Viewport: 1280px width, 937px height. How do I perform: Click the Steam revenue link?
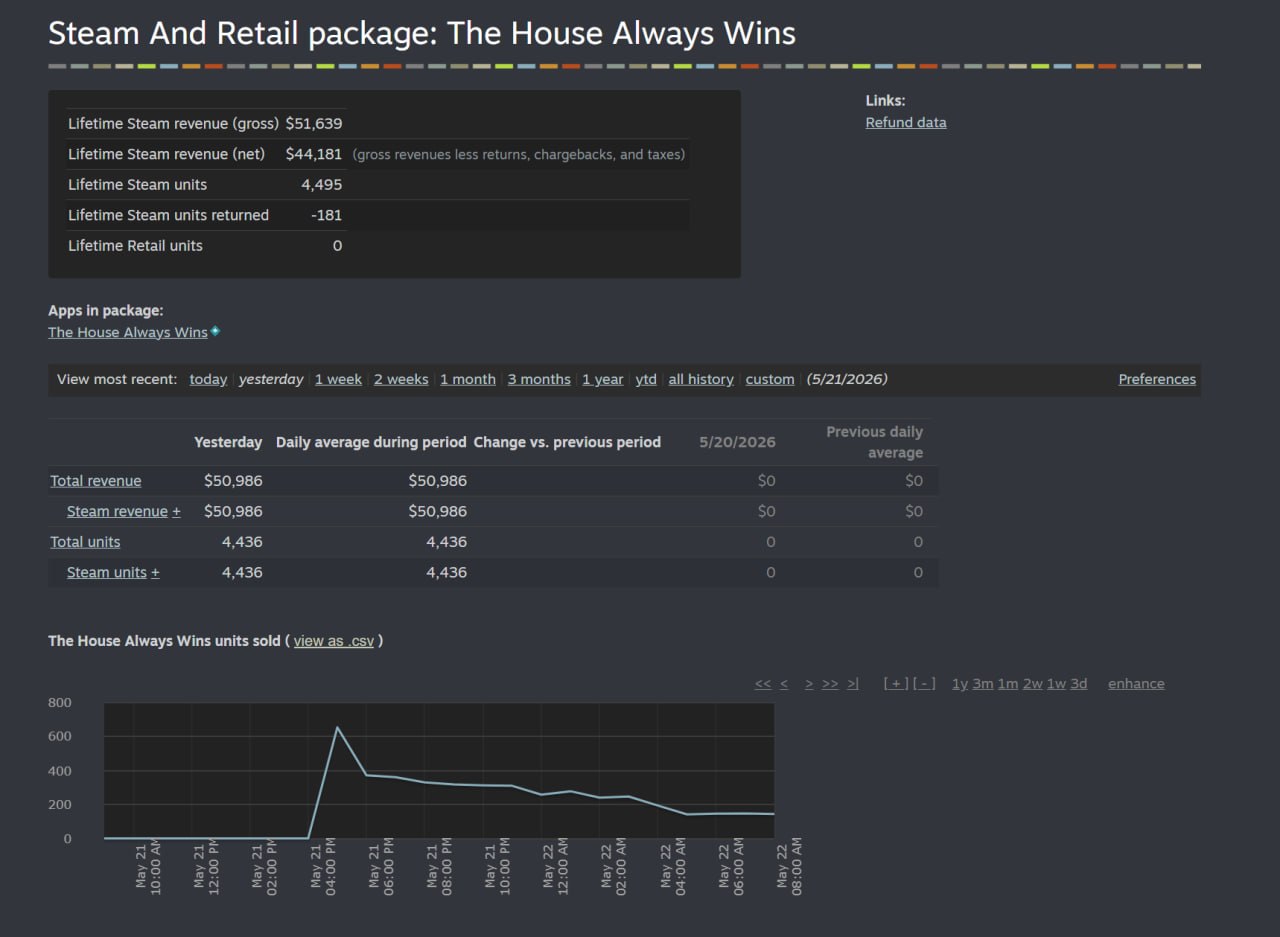(117, 512)
